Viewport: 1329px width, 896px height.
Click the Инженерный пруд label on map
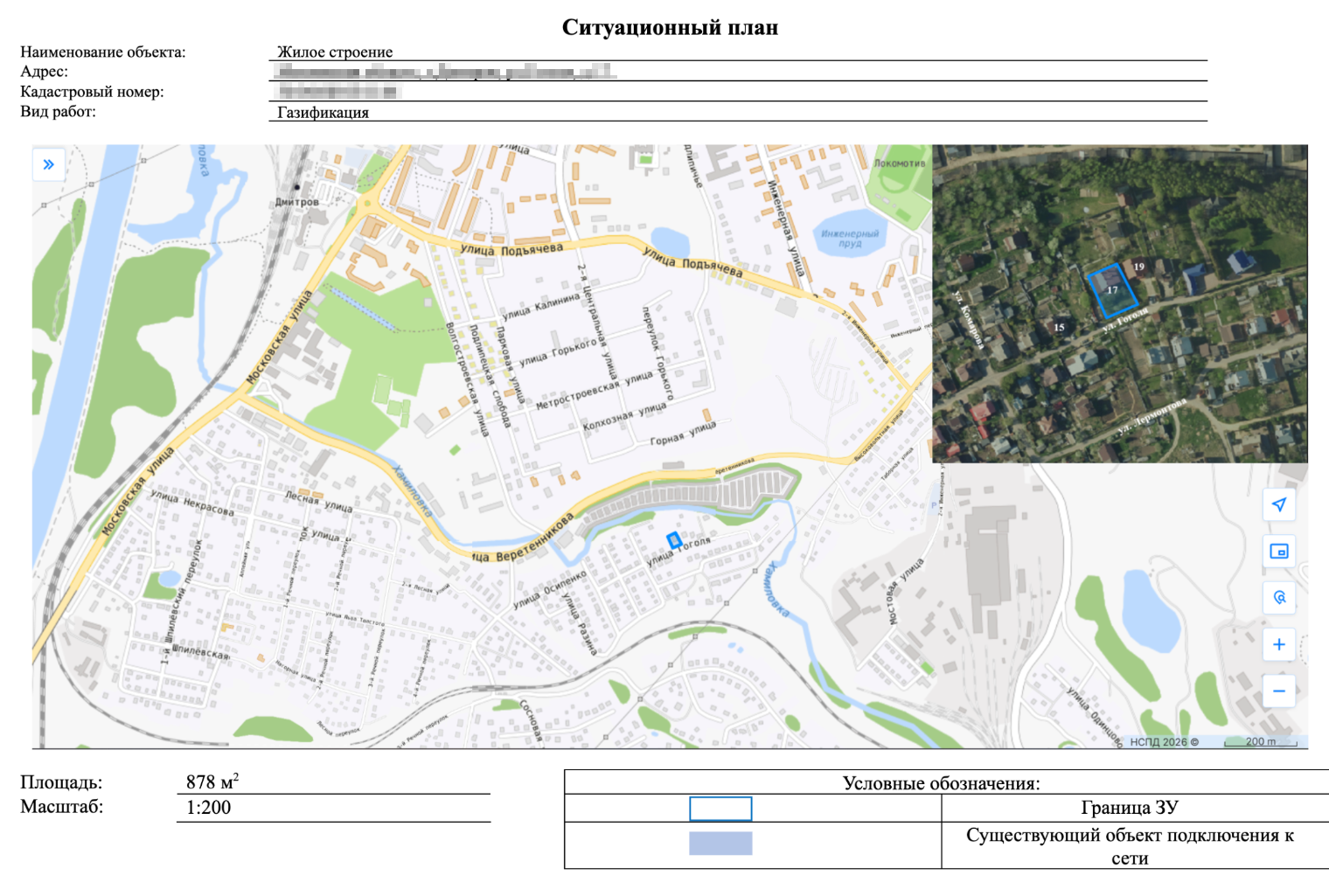point(850,239)
